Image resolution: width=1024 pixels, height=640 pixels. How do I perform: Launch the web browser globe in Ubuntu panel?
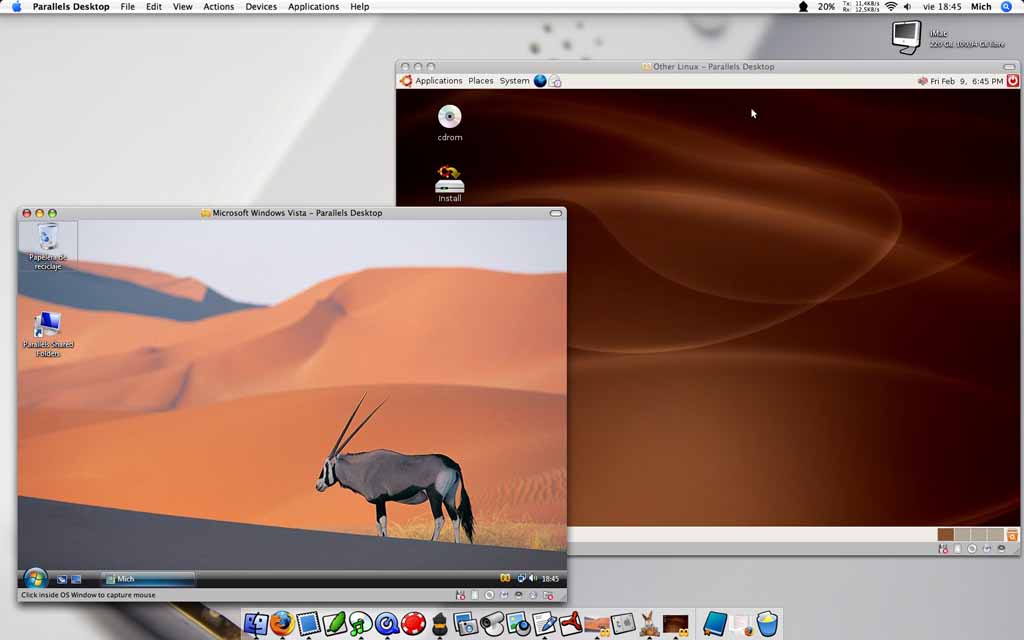[x=540, y=81]
